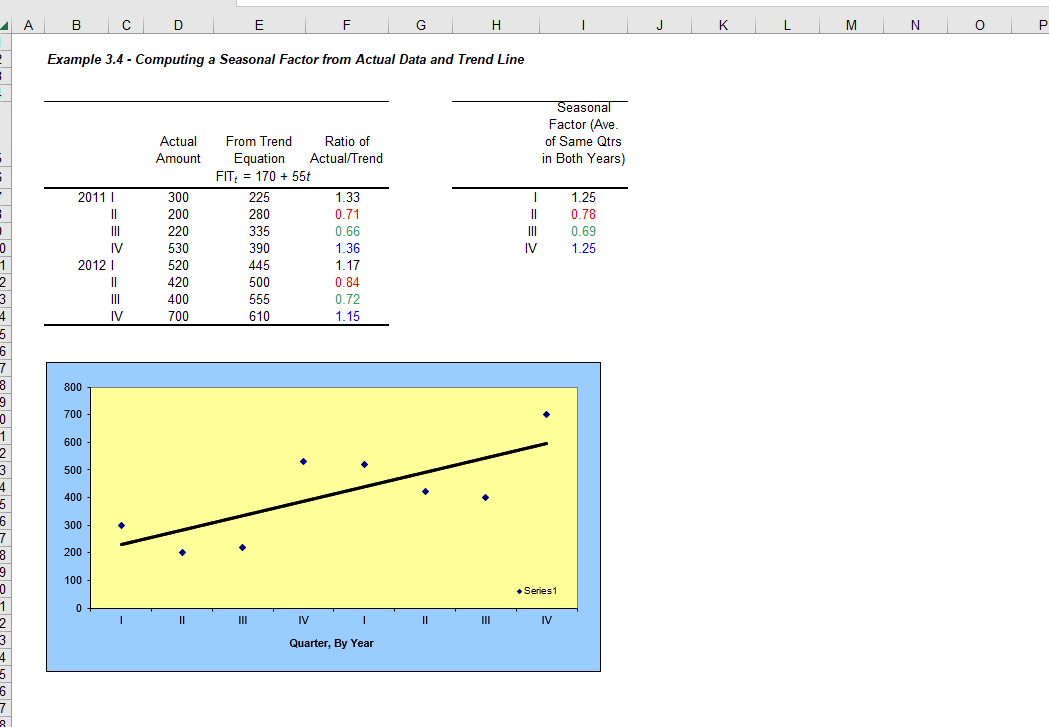Viewport: 1049px width, 727px height.
Task: Select column M header
Action: 851,25
